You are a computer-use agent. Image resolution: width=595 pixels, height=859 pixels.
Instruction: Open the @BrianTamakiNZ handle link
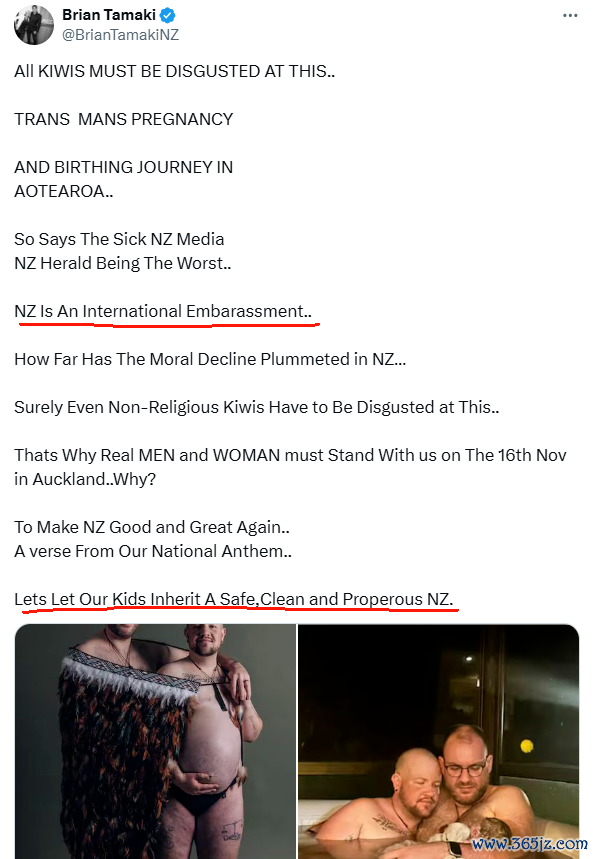[x=121, y=35]
